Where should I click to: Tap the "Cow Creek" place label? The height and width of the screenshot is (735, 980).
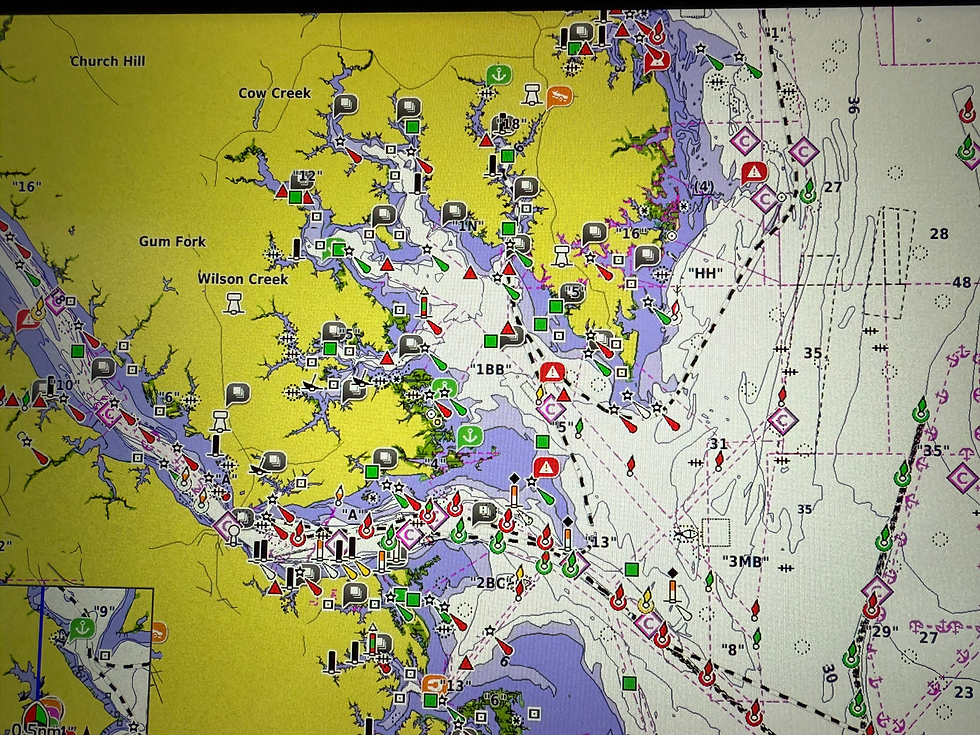point(274,93)
